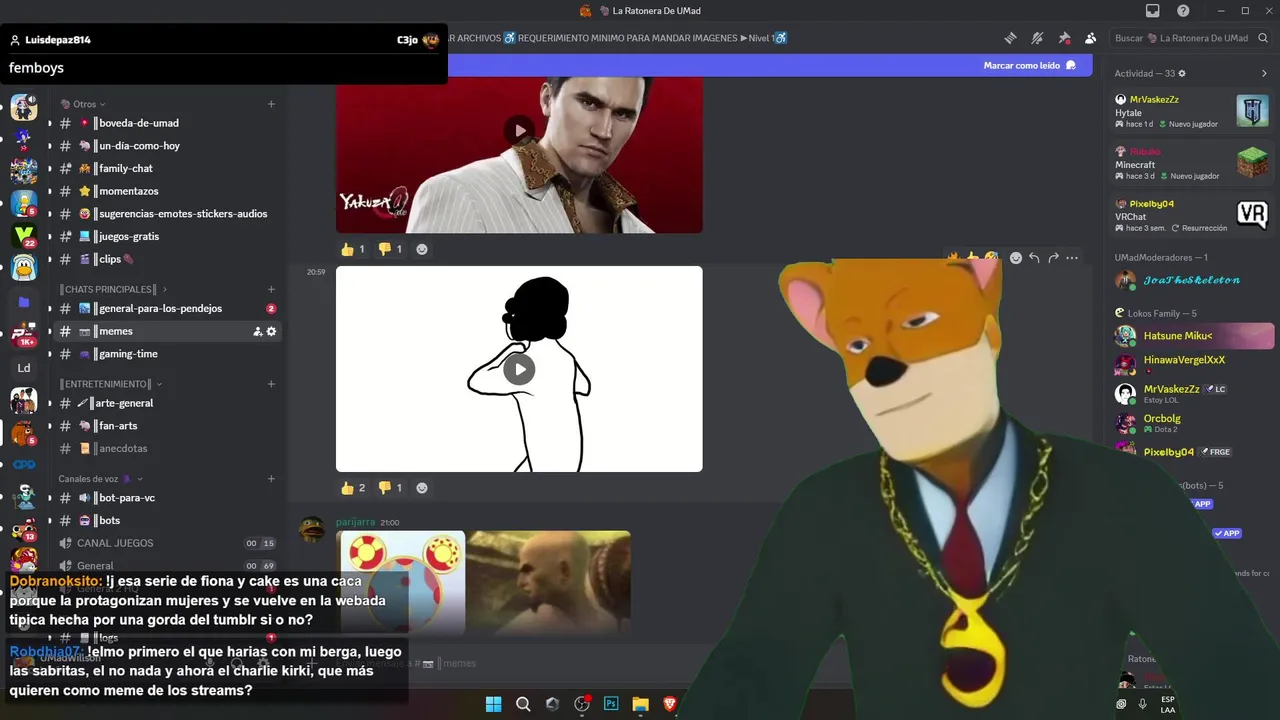Toggle channel notification mute bell
The image size is (1280, 720).
pyautogui.click(x=1037, y=38)
